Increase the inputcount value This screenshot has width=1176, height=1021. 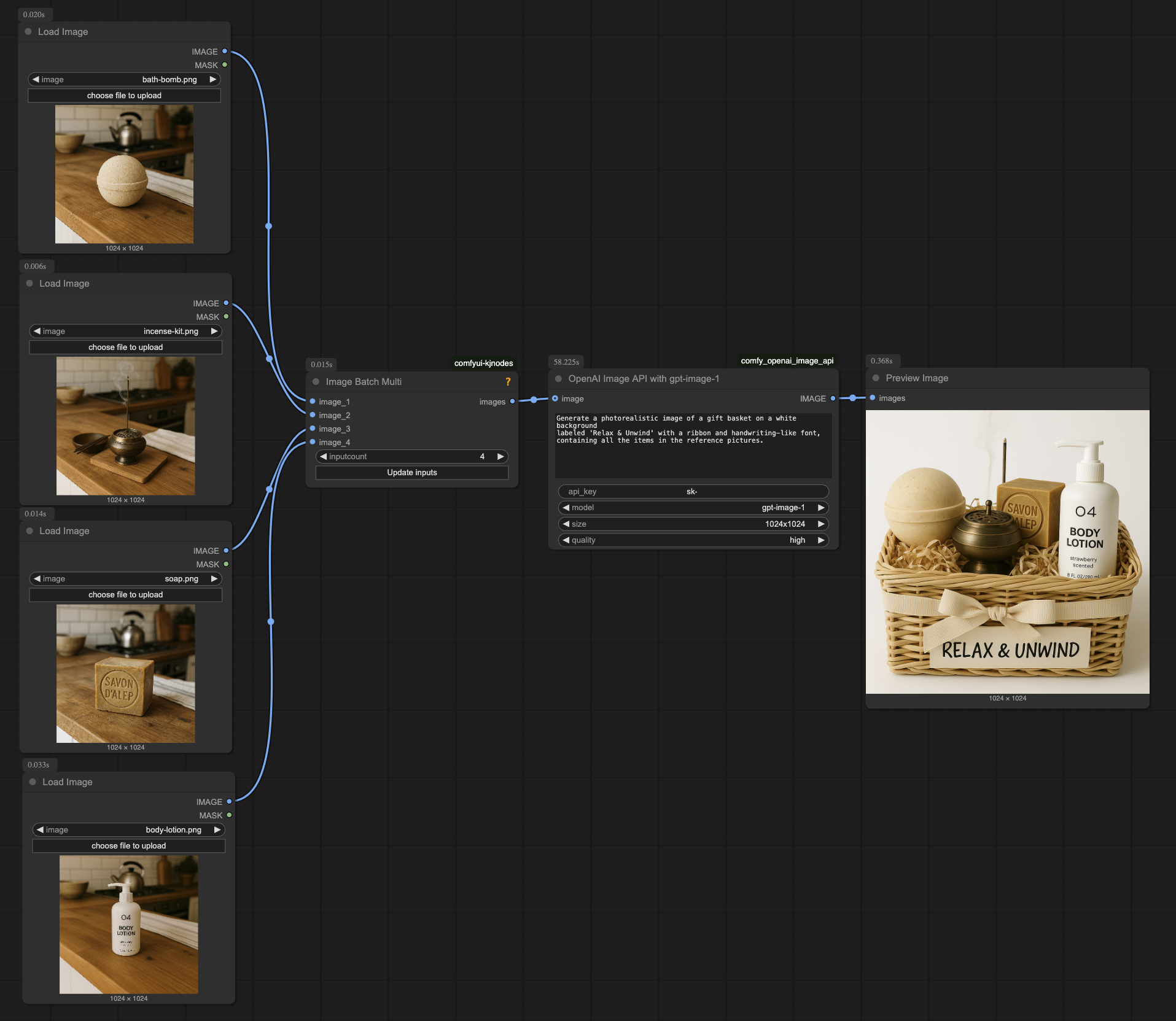click(500, 456)
